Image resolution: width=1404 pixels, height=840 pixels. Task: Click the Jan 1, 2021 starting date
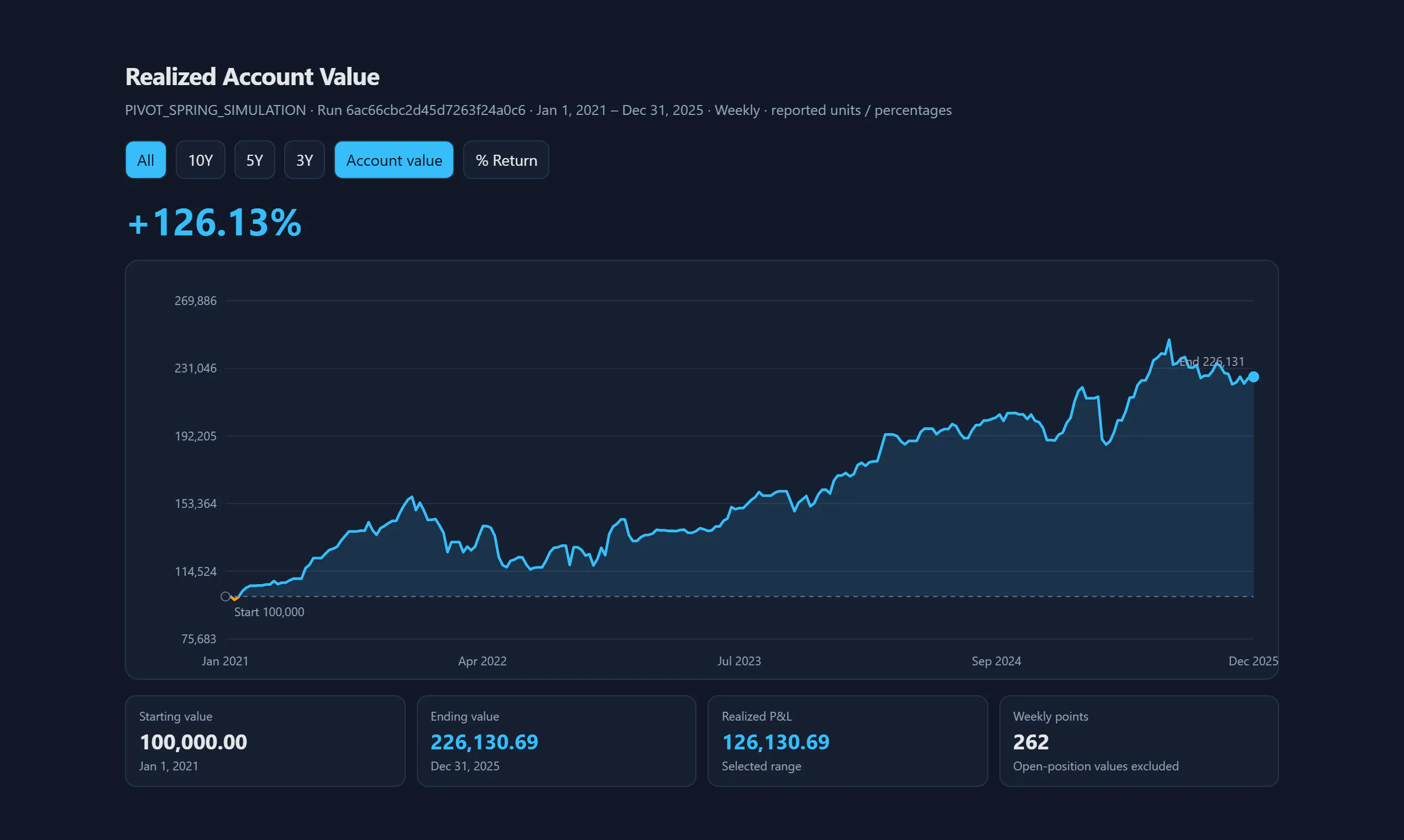(x=169, y=766)
